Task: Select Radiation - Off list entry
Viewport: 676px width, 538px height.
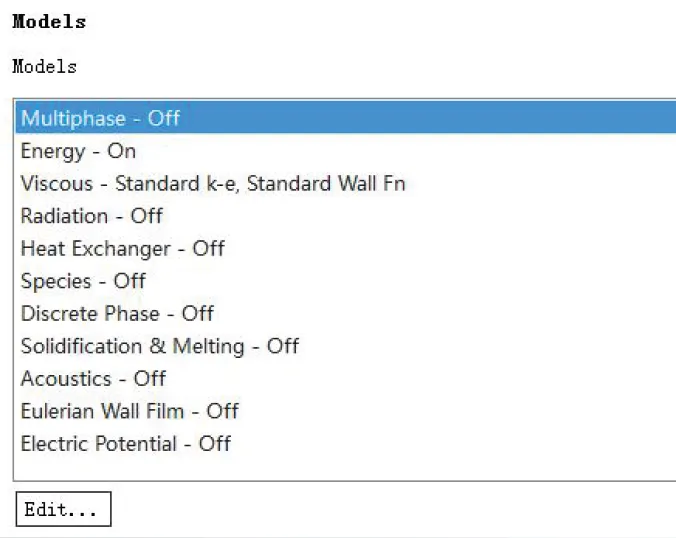Action: click(x=91, y=216)
